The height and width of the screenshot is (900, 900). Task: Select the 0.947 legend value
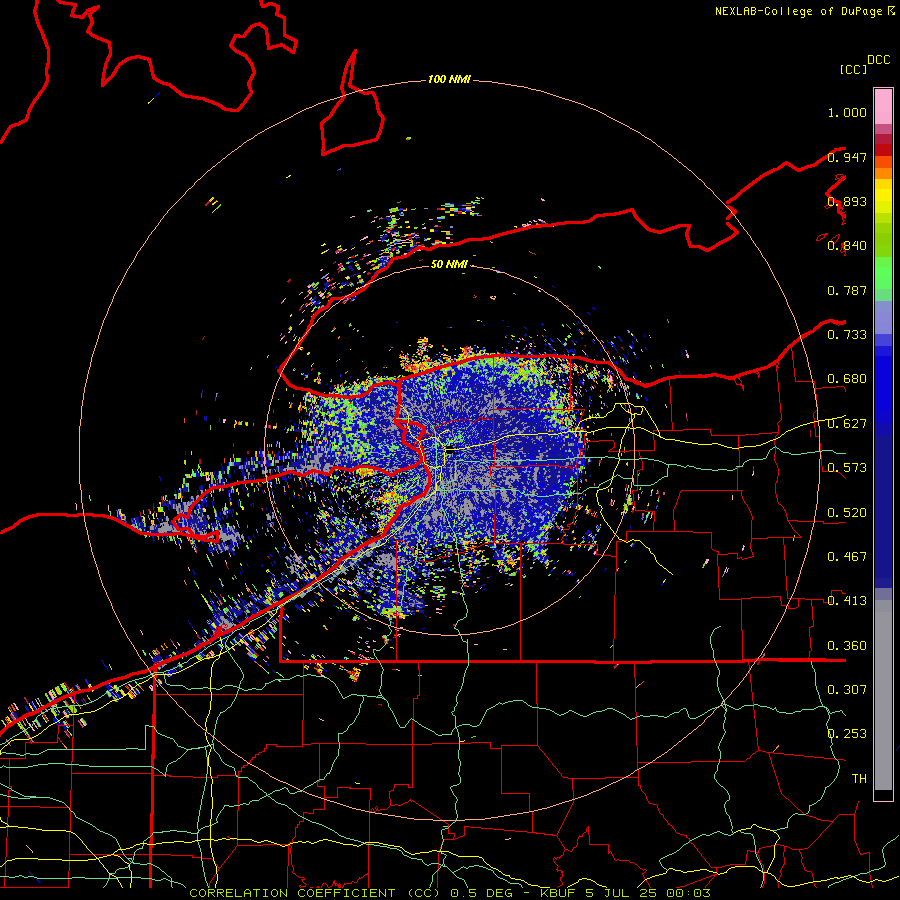[847, 157]
